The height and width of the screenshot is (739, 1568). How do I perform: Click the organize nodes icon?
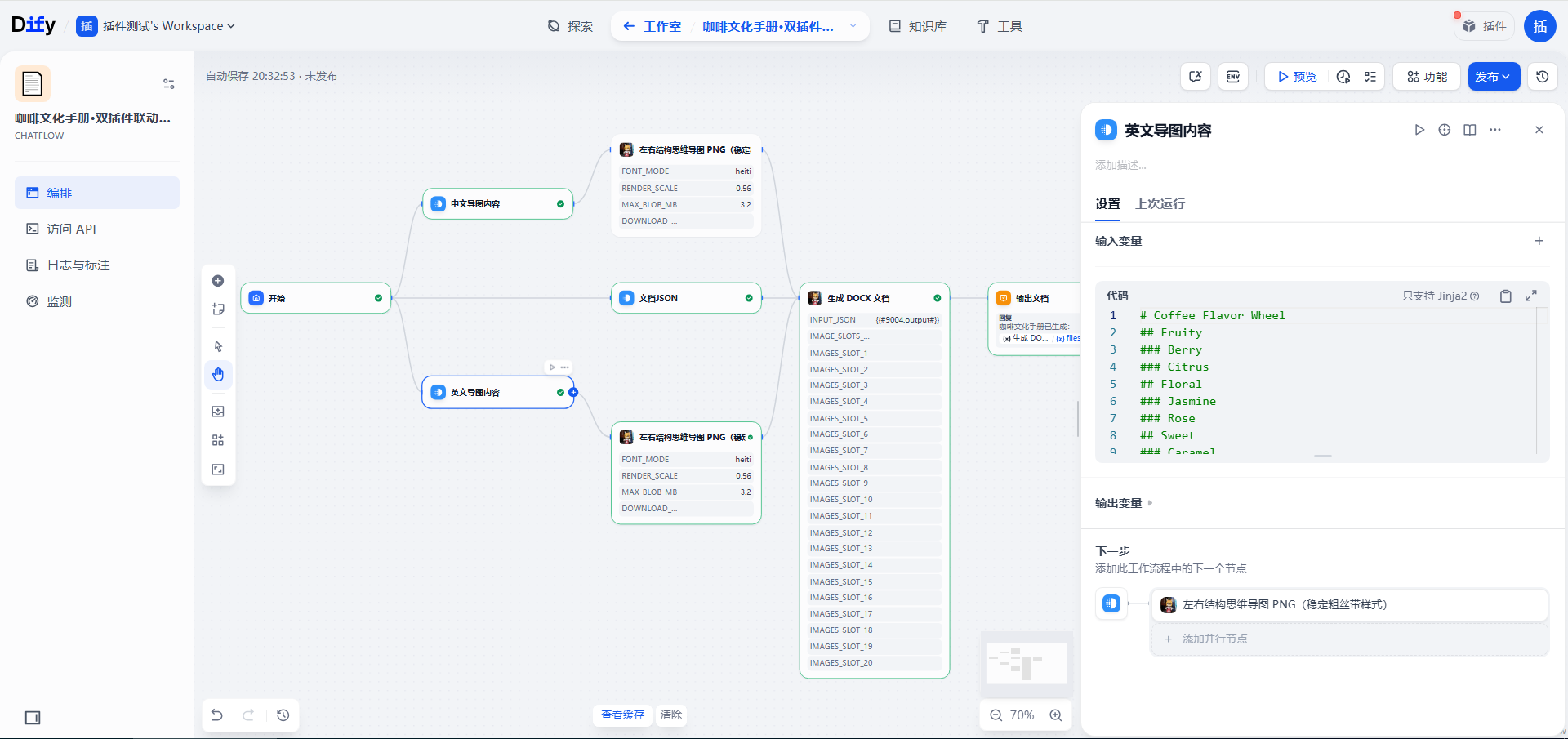point(218,440)
